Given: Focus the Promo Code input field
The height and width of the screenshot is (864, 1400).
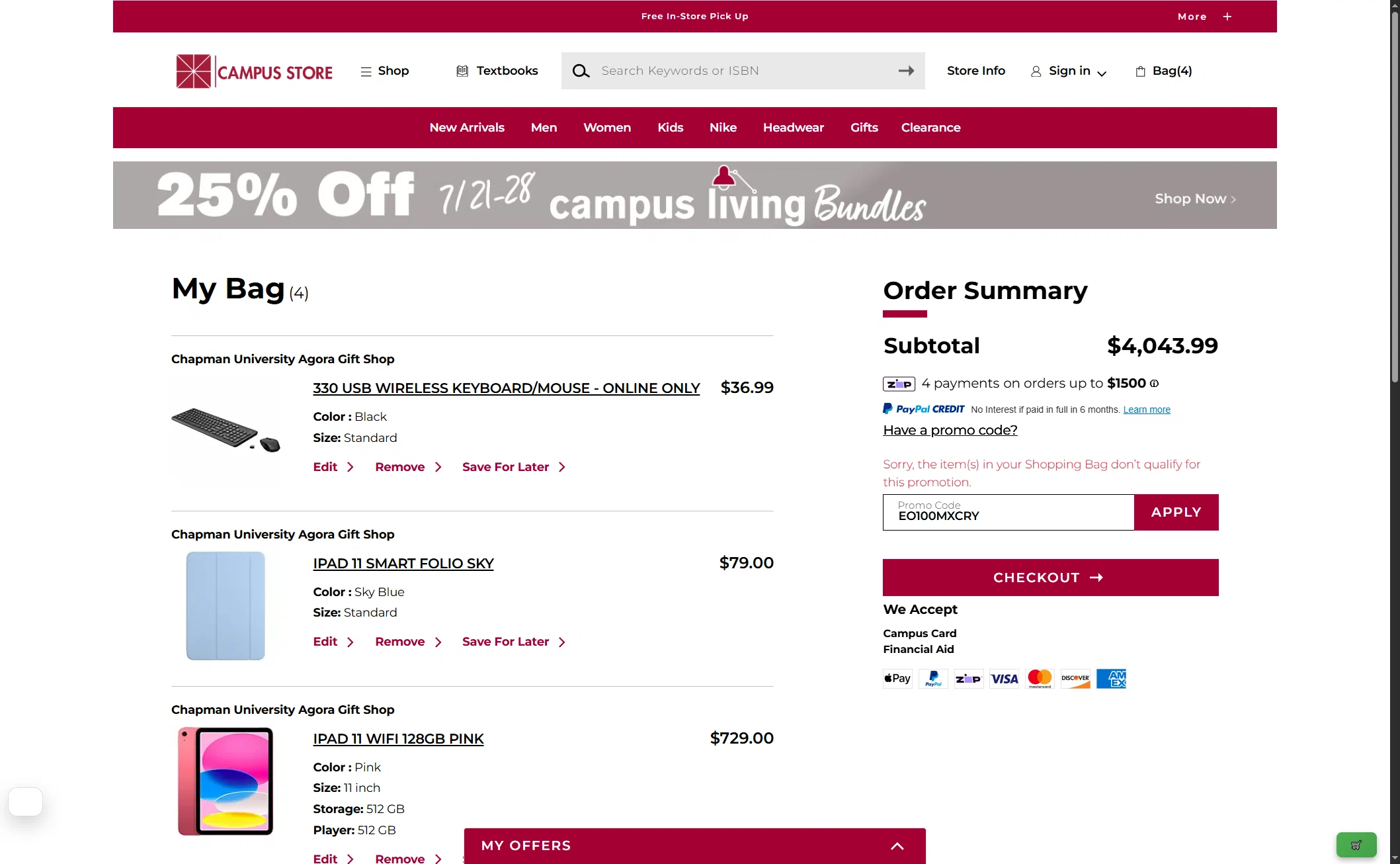Looking at the screenshot, I should (x=1008, y=512).
